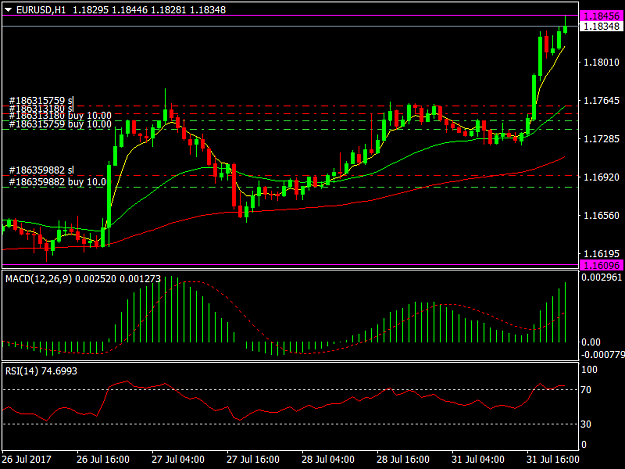Click the 1.16920 price axis value
The width and height of the screenshot is (625, 469).
coord(601,177)
